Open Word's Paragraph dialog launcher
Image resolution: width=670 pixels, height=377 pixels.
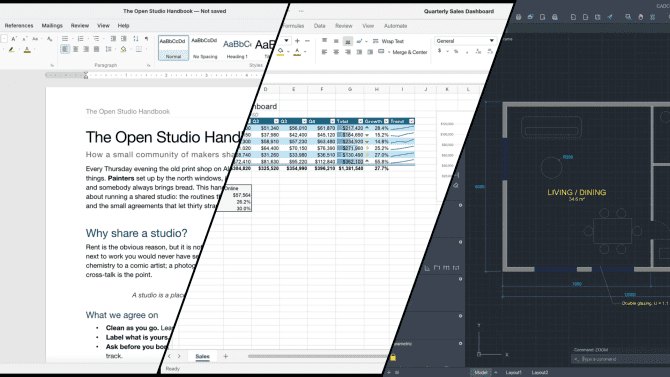click(x=149, y=65)
